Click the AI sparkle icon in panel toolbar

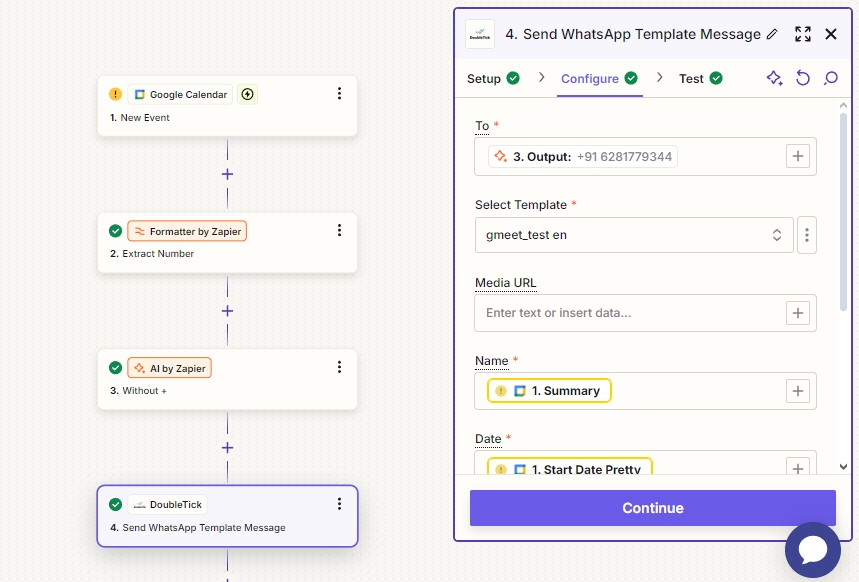[x=774, y=78]
